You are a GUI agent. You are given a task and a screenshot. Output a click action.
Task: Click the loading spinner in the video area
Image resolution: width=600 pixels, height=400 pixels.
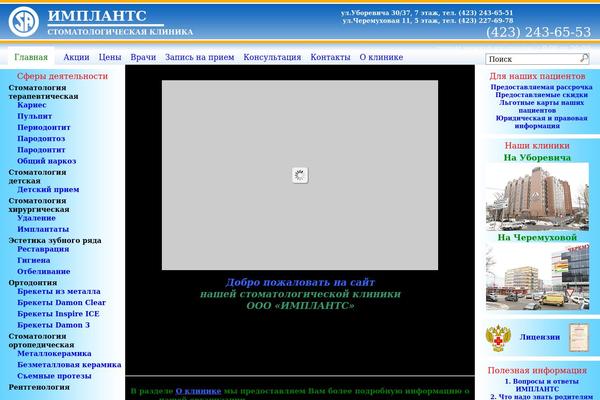click(300, 175)
